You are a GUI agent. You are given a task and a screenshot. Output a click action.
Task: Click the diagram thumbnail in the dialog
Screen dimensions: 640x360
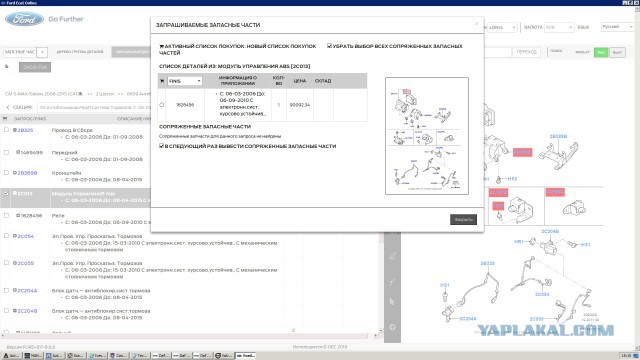[x=427, y=136]
